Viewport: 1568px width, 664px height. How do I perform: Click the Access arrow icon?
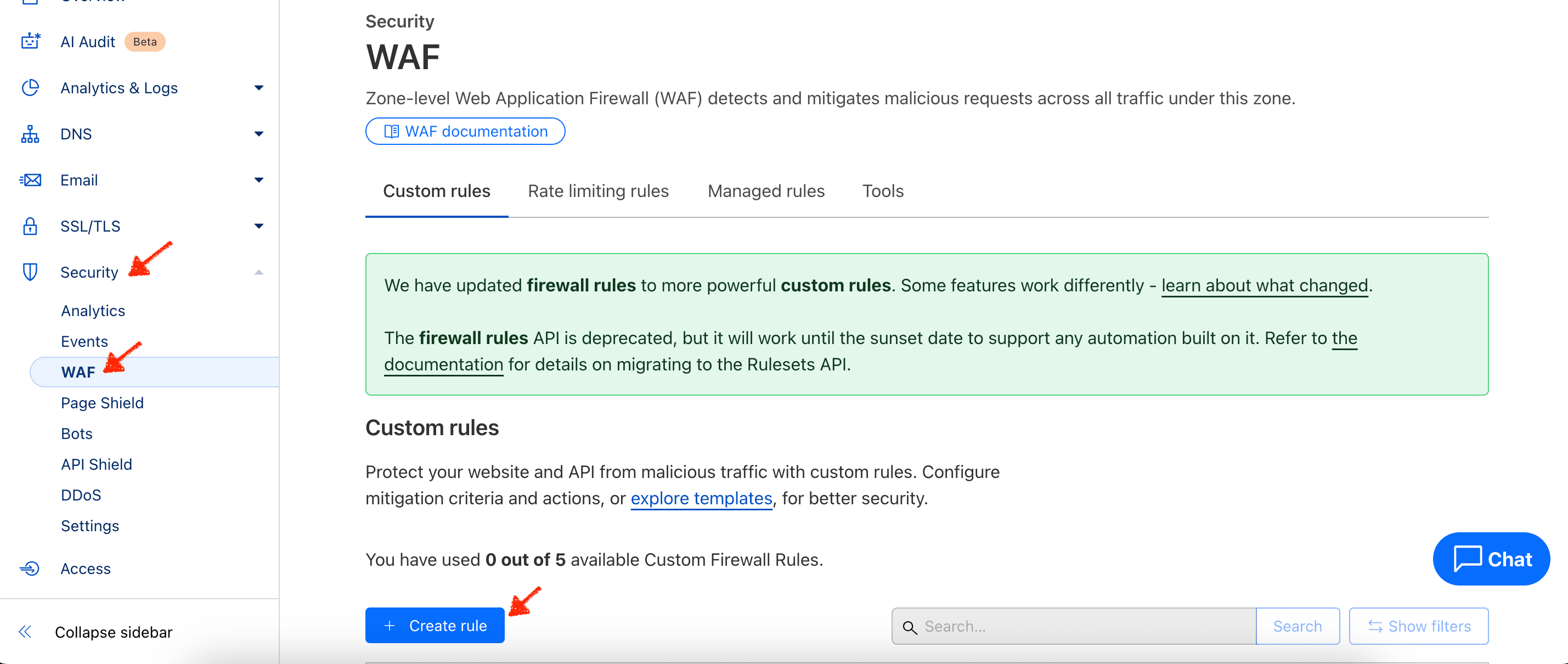(x=30, y=569)
